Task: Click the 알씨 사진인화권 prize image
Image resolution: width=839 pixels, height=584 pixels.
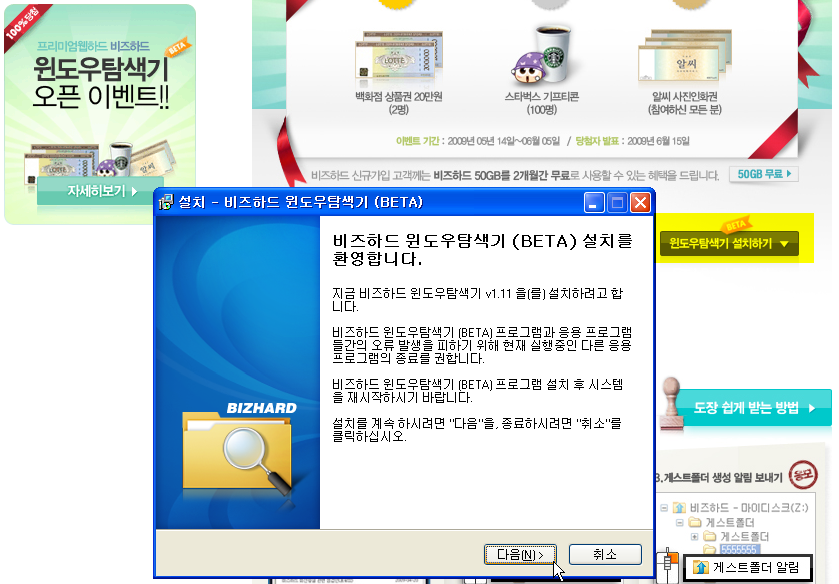Action: [685, 56]
